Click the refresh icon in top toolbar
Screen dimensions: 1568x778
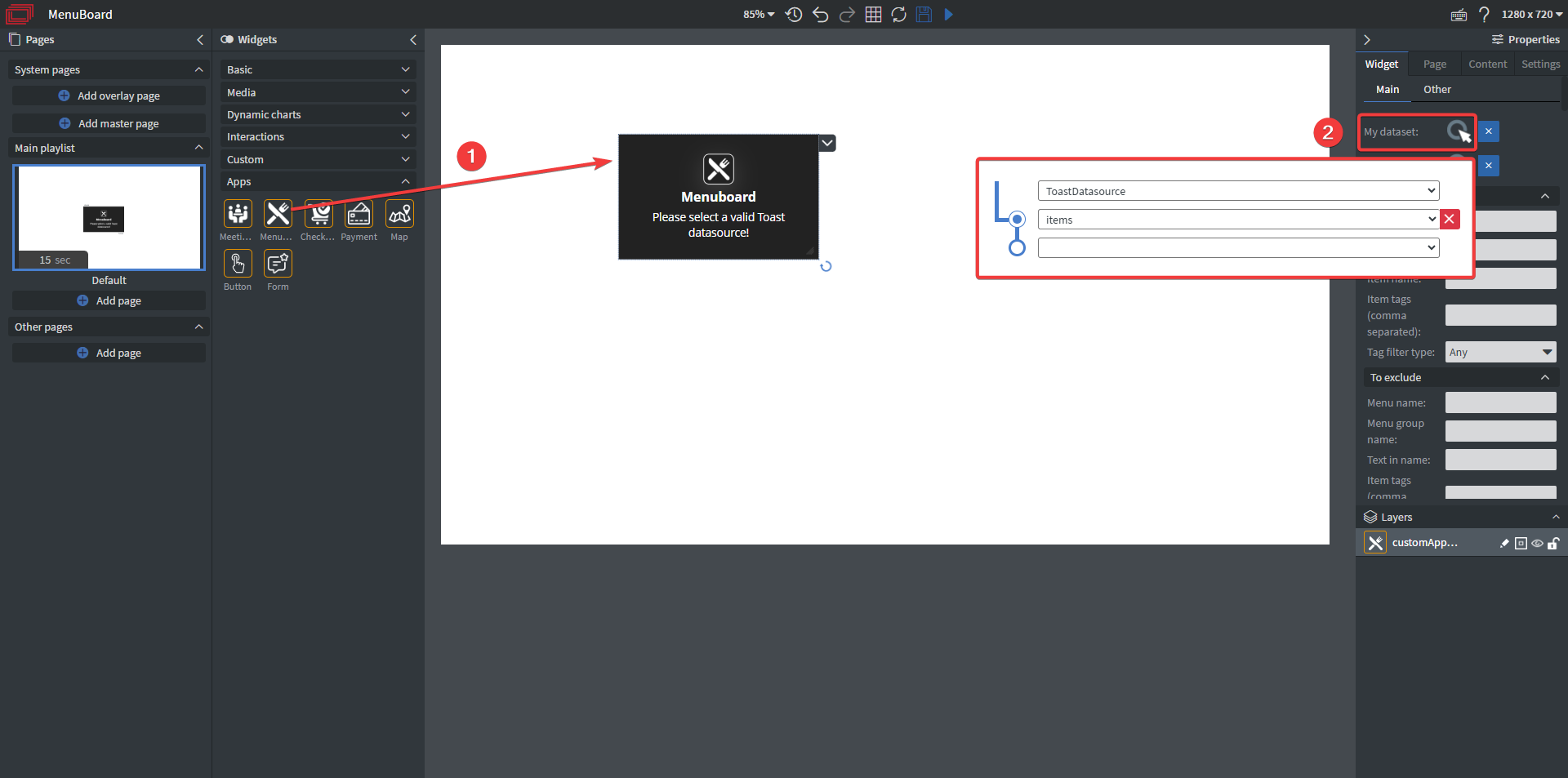pos(898,15)
